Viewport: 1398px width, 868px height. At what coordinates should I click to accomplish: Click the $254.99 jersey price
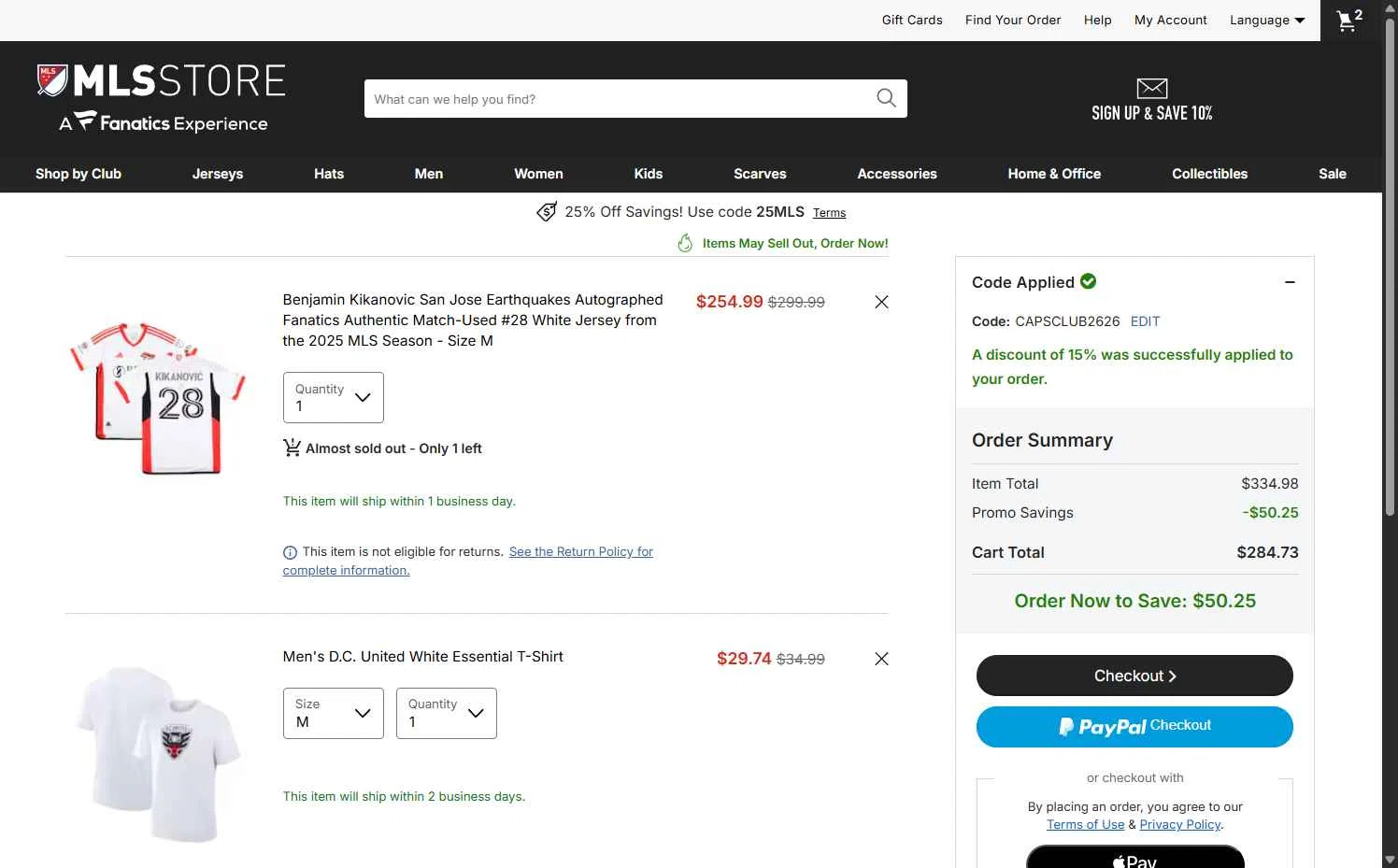coord(730,302)
